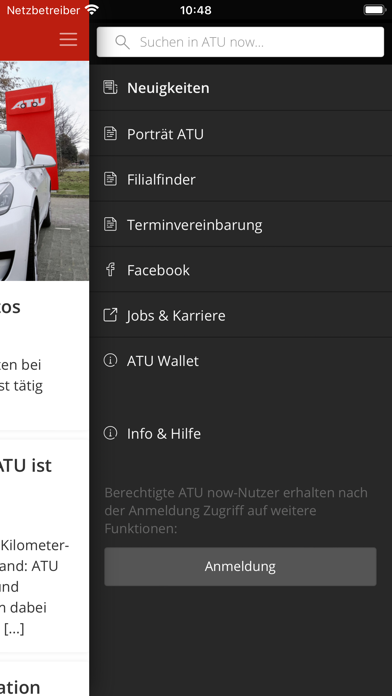
Task: Click the info icon beside Info & Hilfe
Action: 110,433
